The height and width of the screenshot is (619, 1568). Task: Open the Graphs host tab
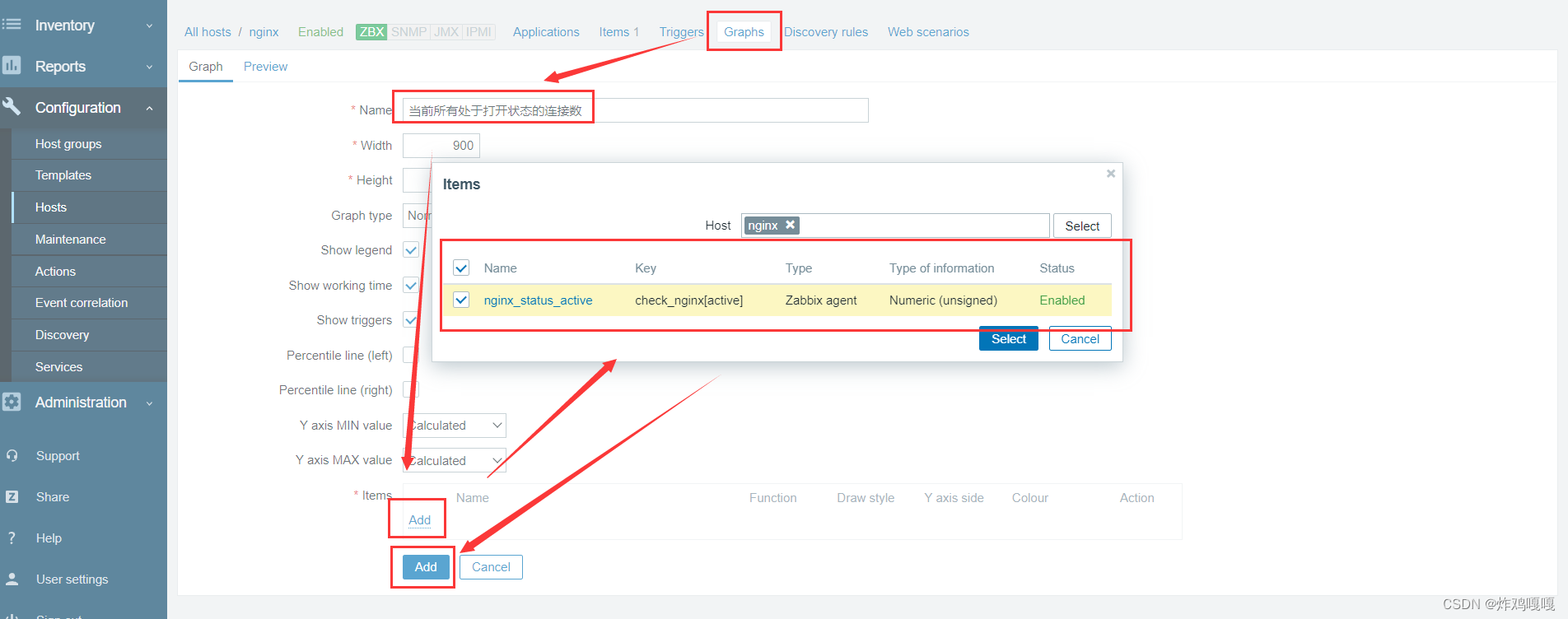[x=744, y=32]
